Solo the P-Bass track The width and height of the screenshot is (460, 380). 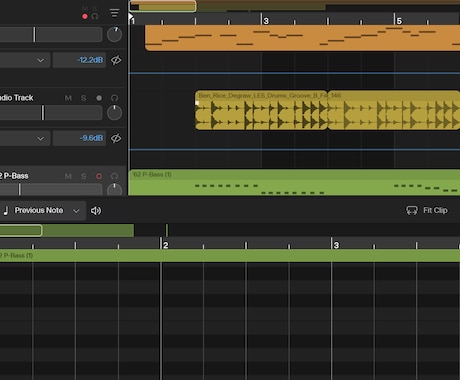pyautogui.click(x=83, y=176)
